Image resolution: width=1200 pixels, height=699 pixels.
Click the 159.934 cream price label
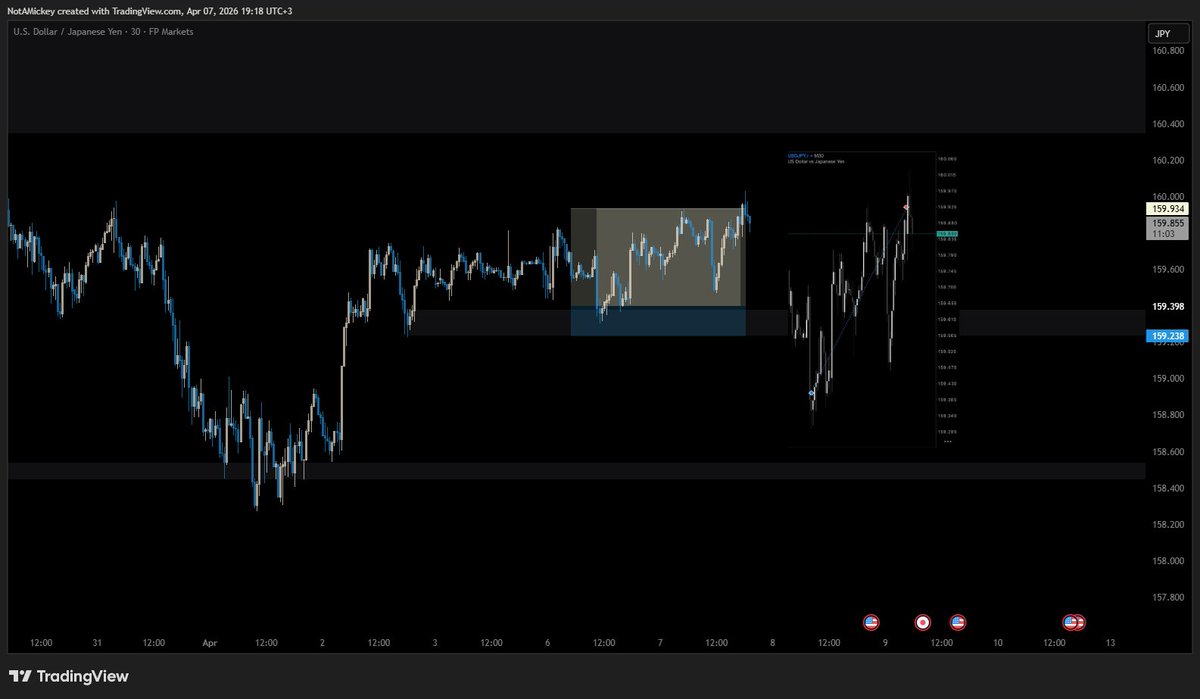point(1168,209)
